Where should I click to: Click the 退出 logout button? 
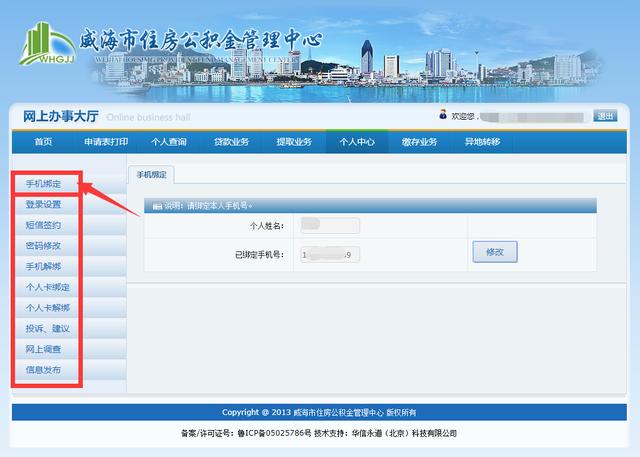click(x=605, y=116)
